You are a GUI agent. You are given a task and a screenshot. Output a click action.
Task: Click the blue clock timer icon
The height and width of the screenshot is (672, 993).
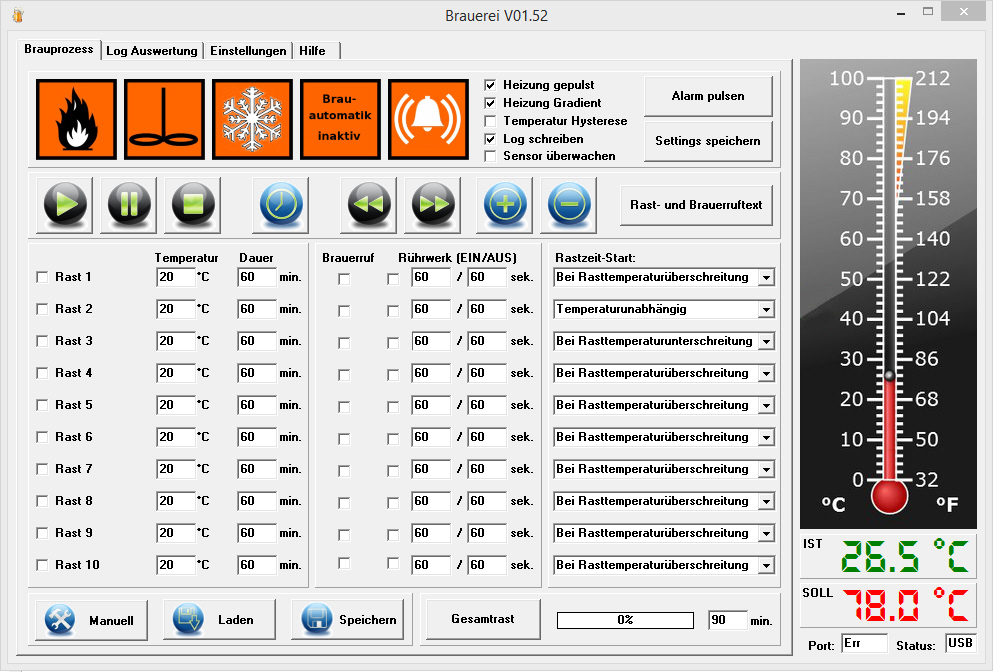[281, 205]
